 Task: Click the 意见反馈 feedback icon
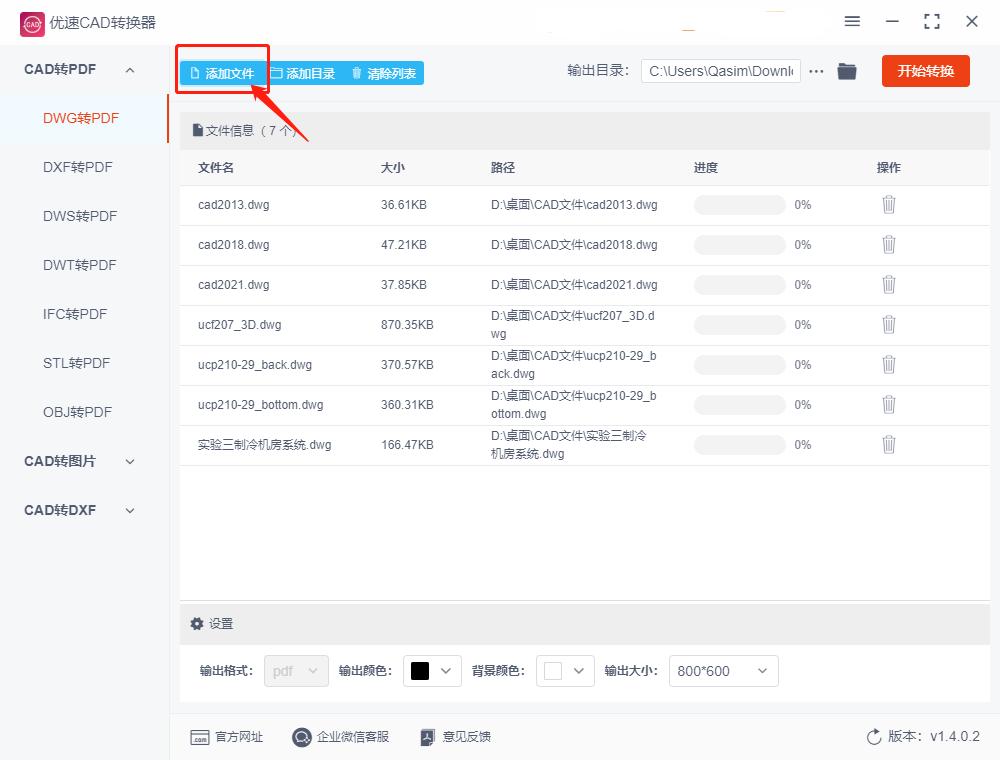pos(428,737)
